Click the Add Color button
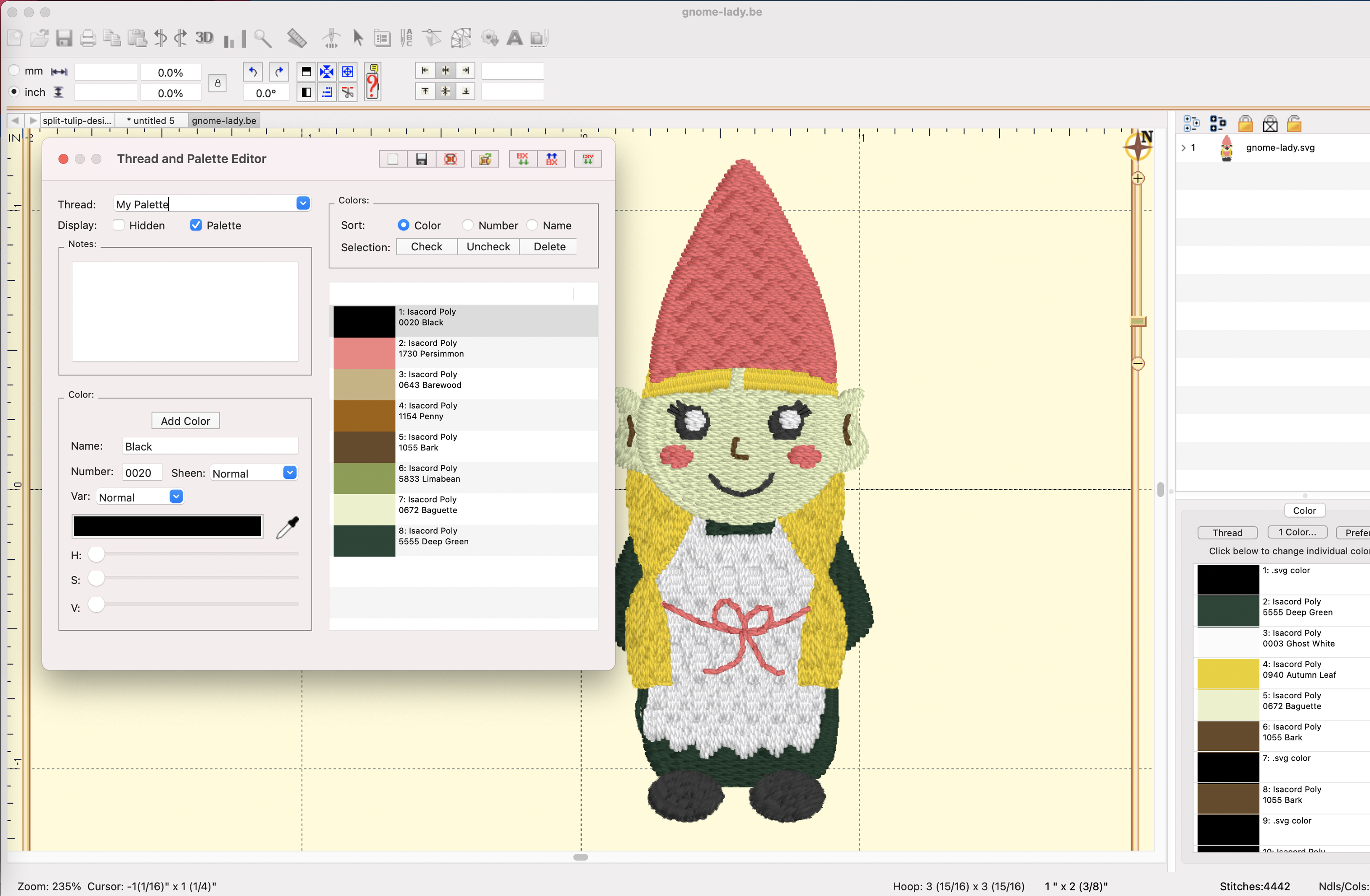The height and width of the screenshot is (896, 1370). 186,421
